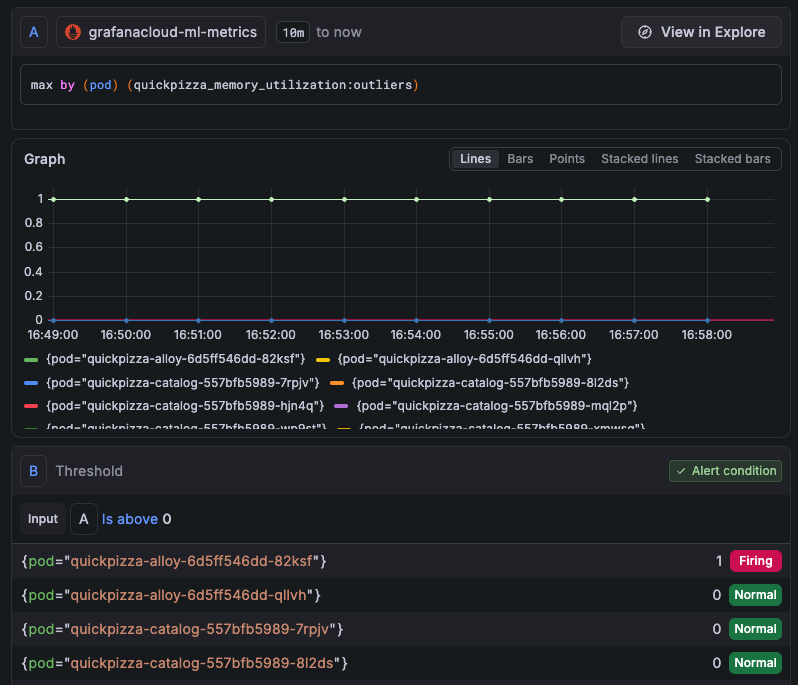
Task: Click Normal badge for catalog-8l2ds row
Action: pos(755,663)
